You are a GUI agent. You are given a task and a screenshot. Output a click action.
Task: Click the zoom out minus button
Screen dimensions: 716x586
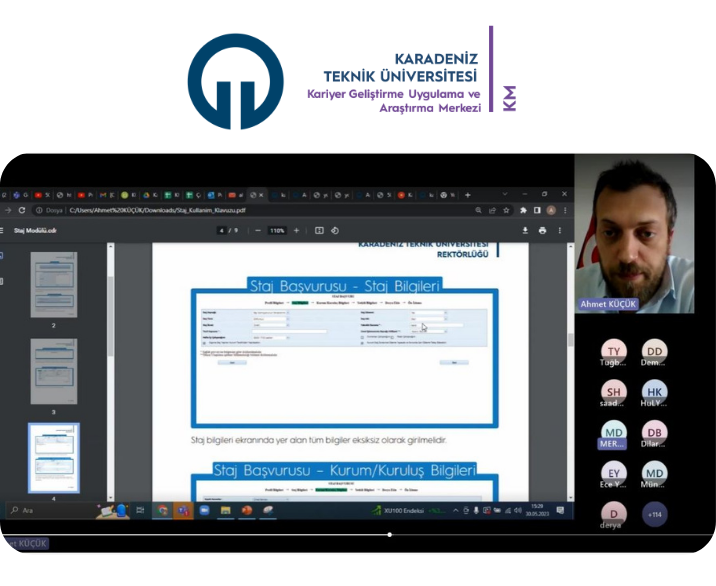[x=257, y=230]
